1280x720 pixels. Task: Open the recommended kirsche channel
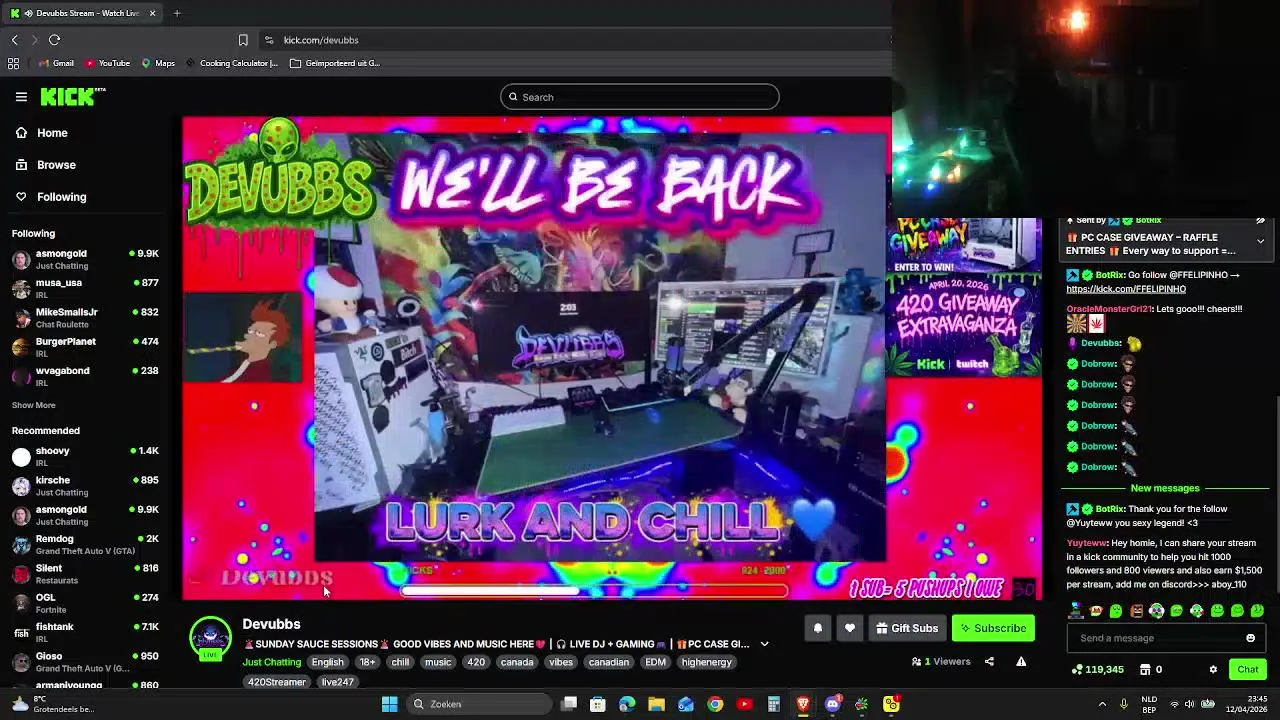(x=85, y=485)
